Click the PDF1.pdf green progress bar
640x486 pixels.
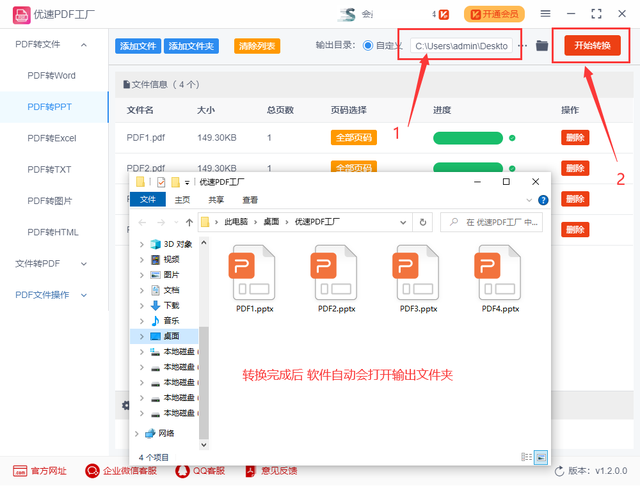467,138
